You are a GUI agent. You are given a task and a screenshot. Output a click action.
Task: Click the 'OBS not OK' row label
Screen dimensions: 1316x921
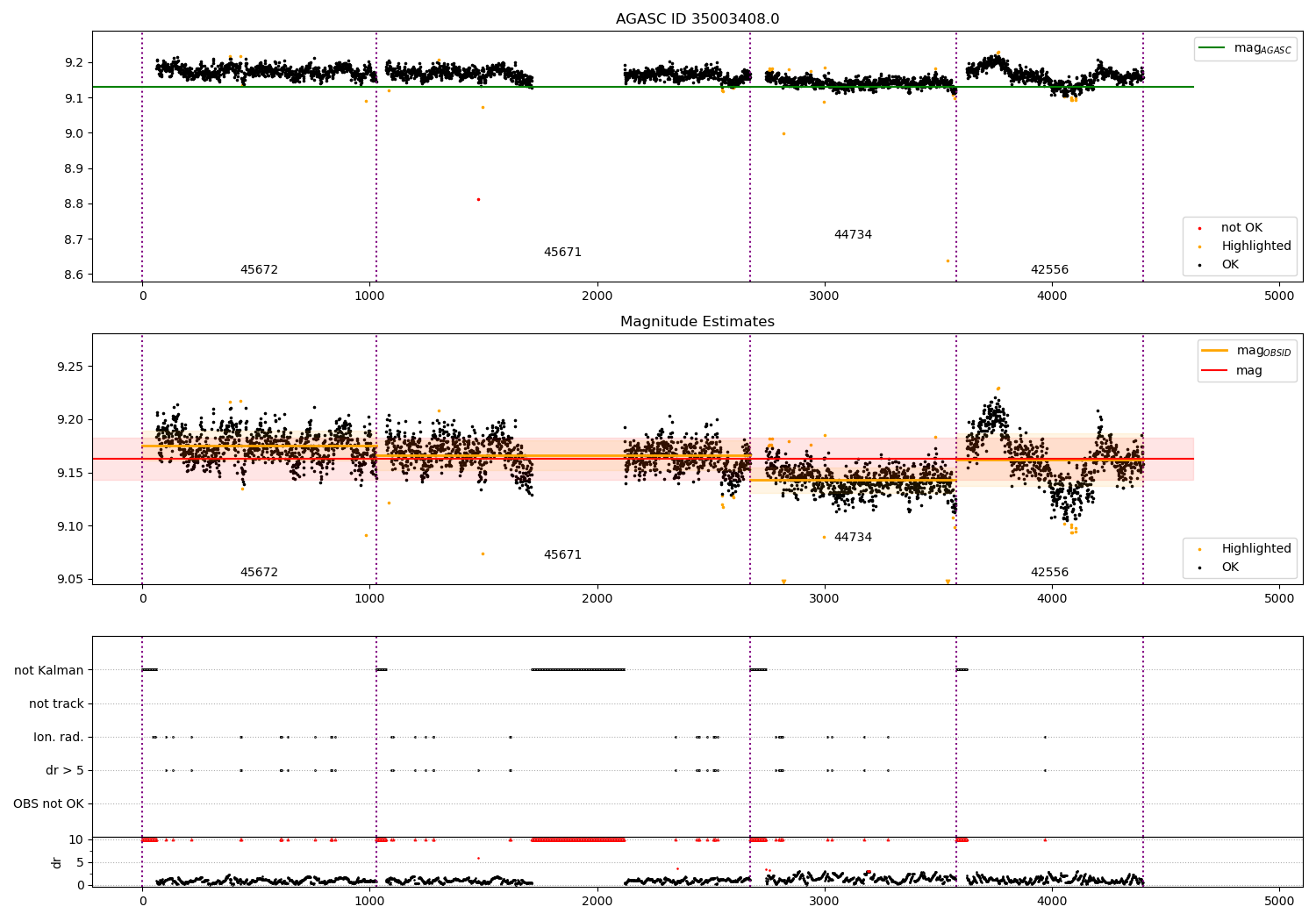(x=48, y=804)
